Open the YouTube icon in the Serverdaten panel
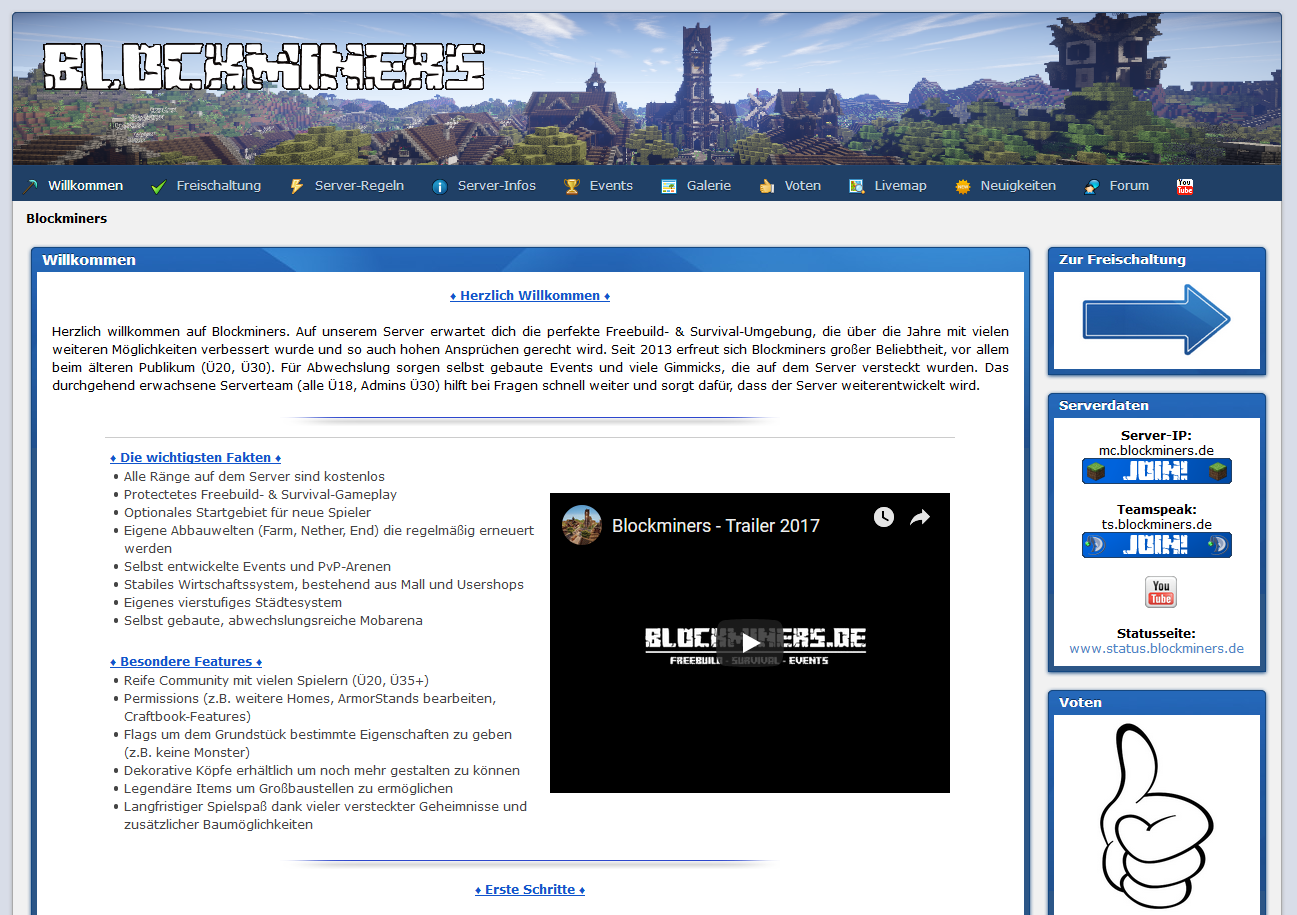 point(1161,592)
